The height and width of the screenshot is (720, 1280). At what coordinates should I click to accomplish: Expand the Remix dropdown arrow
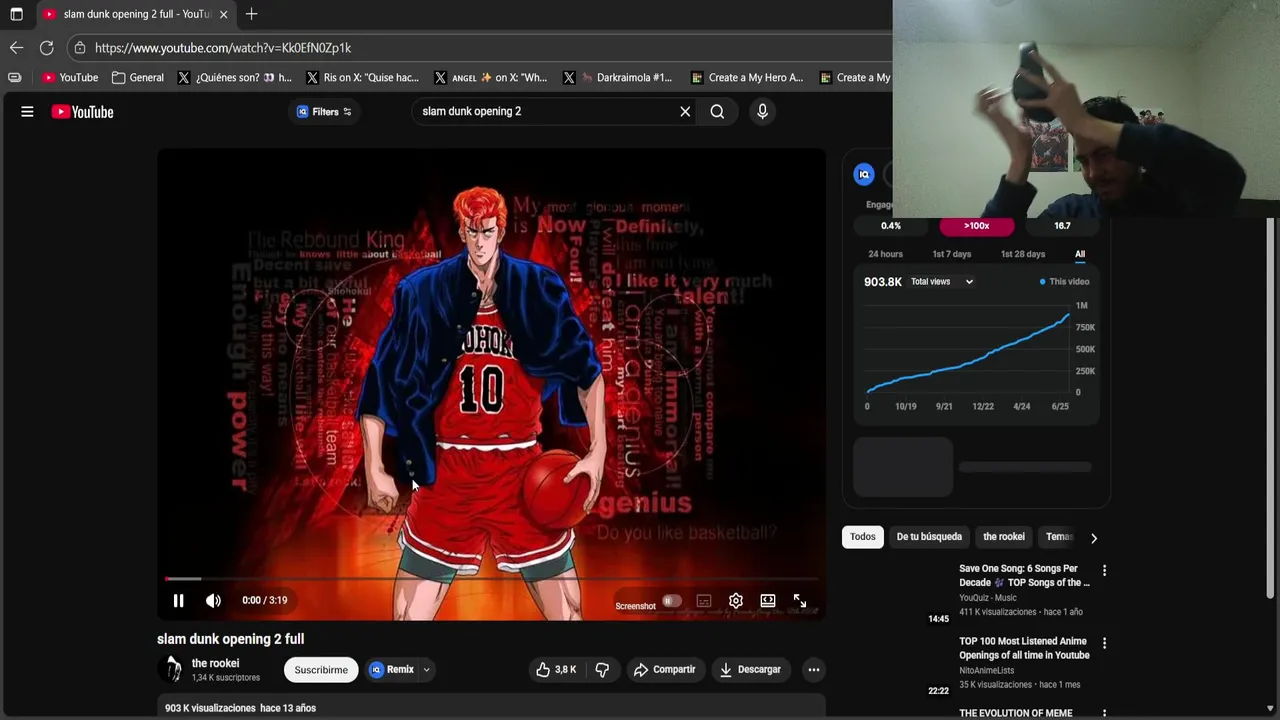click(x=426, y=669)
